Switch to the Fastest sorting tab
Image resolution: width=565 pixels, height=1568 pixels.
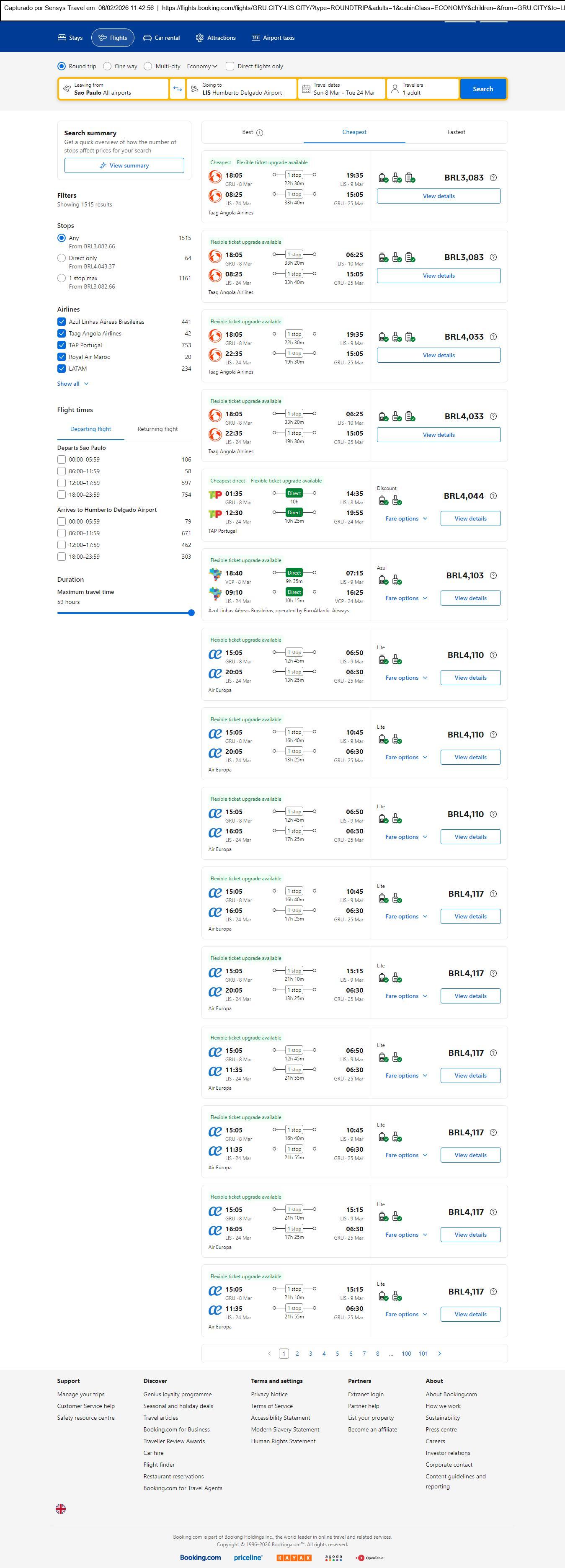click(456, 132)
